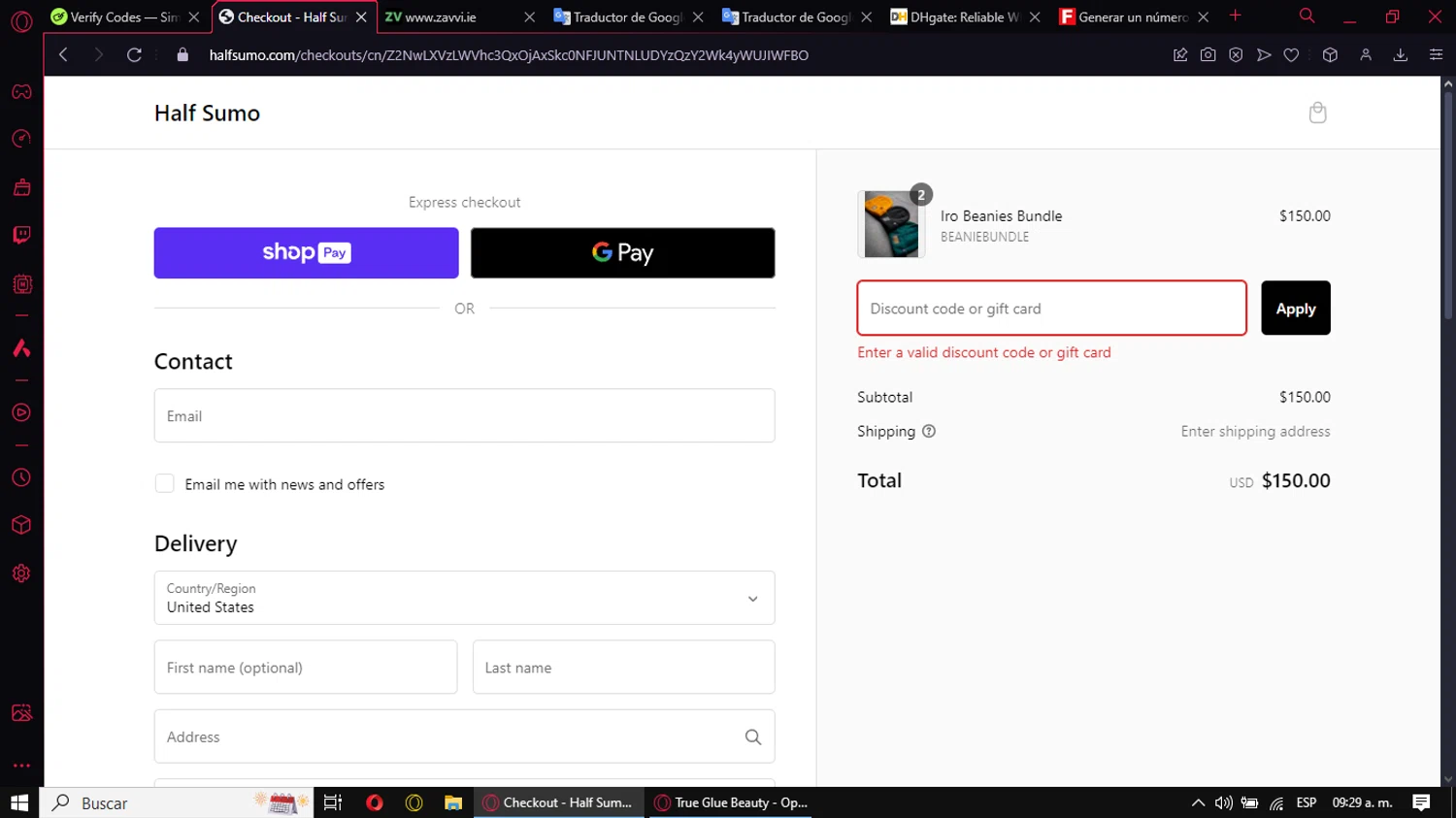
Task: Open GX Control speedometer icon in sidebar
Action: tap(21, 139)
